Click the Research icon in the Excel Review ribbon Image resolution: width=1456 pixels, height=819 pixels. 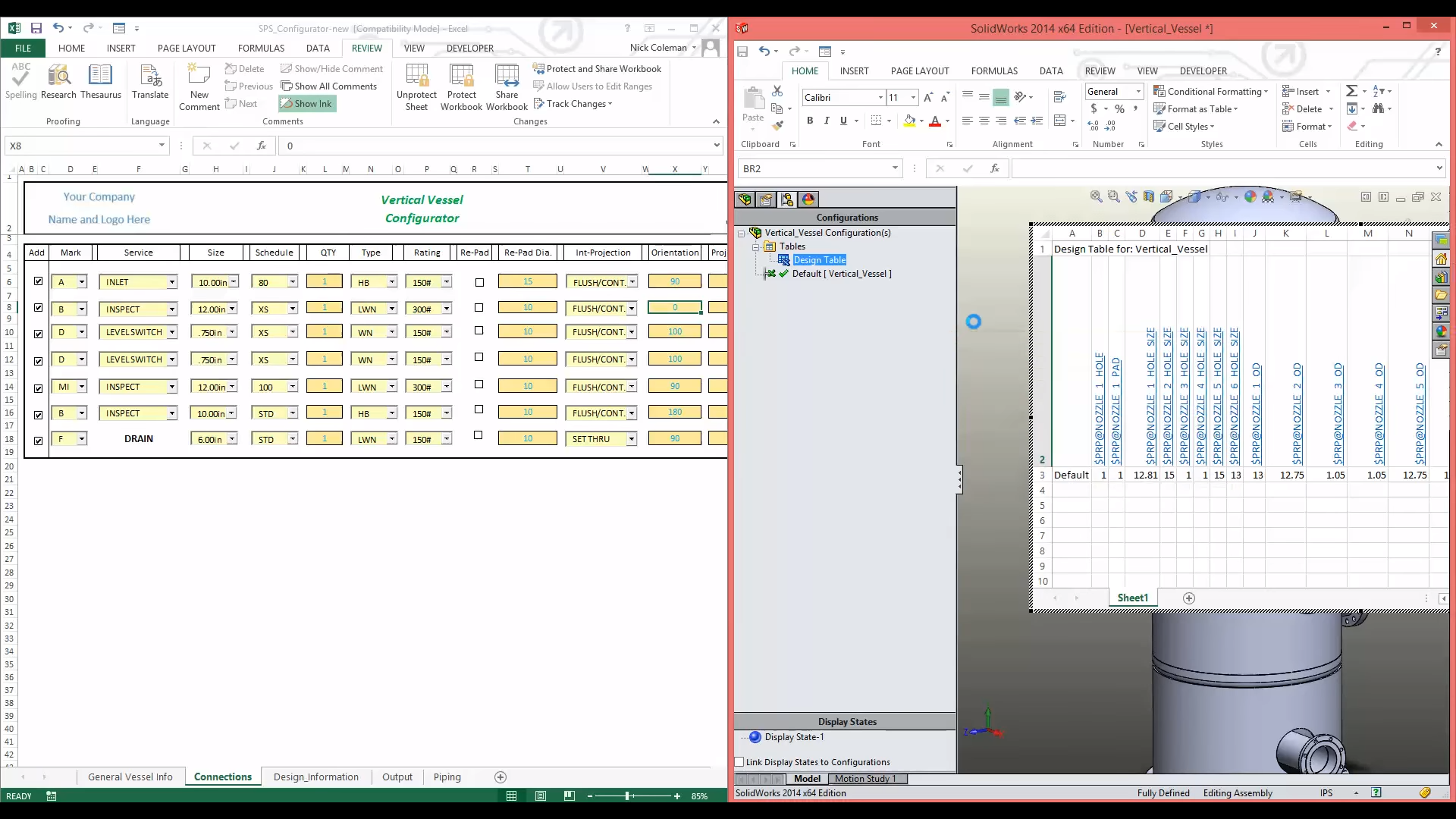(58, 82)
